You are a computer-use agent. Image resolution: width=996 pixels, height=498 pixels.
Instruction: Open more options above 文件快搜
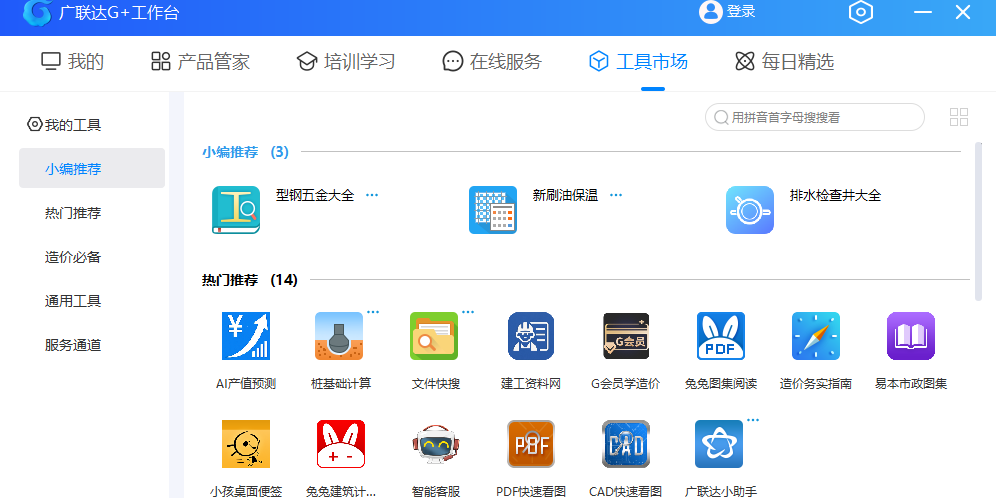pyautogui.click(x=468, y=312)
